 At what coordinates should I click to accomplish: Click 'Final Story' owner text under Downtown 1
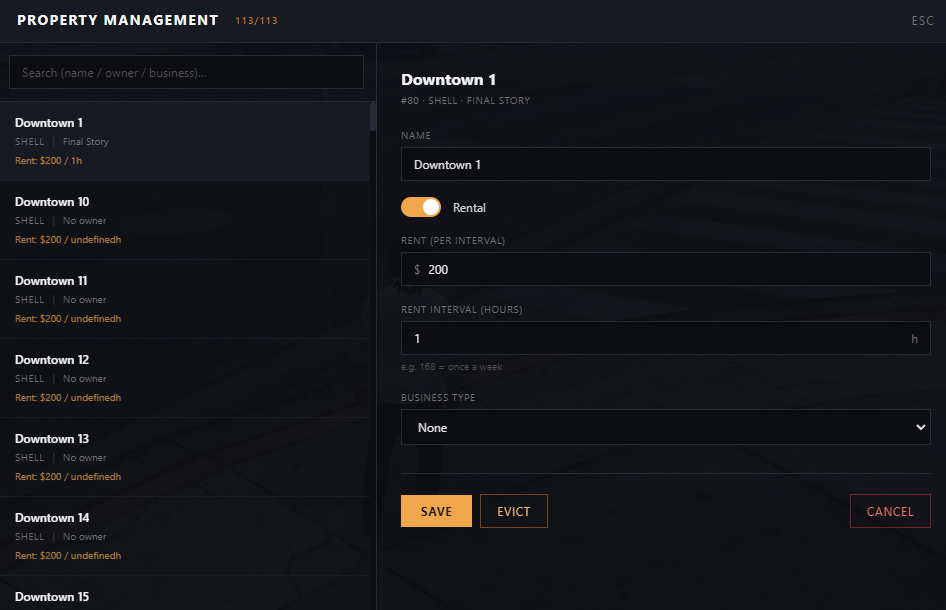[x=86, y=142]
